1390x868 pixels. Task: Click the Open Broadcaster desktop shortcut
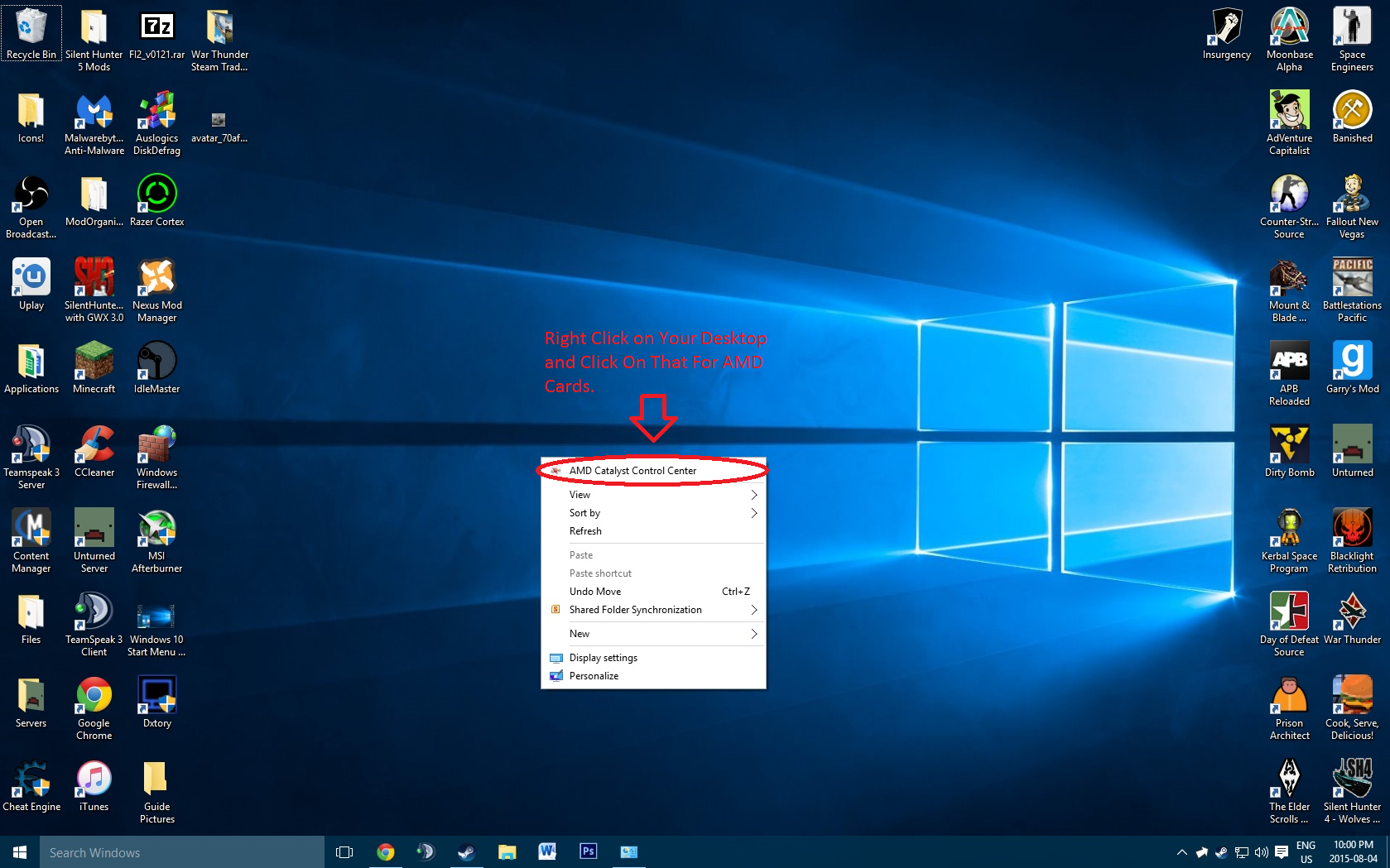click(x=31, y=207)
